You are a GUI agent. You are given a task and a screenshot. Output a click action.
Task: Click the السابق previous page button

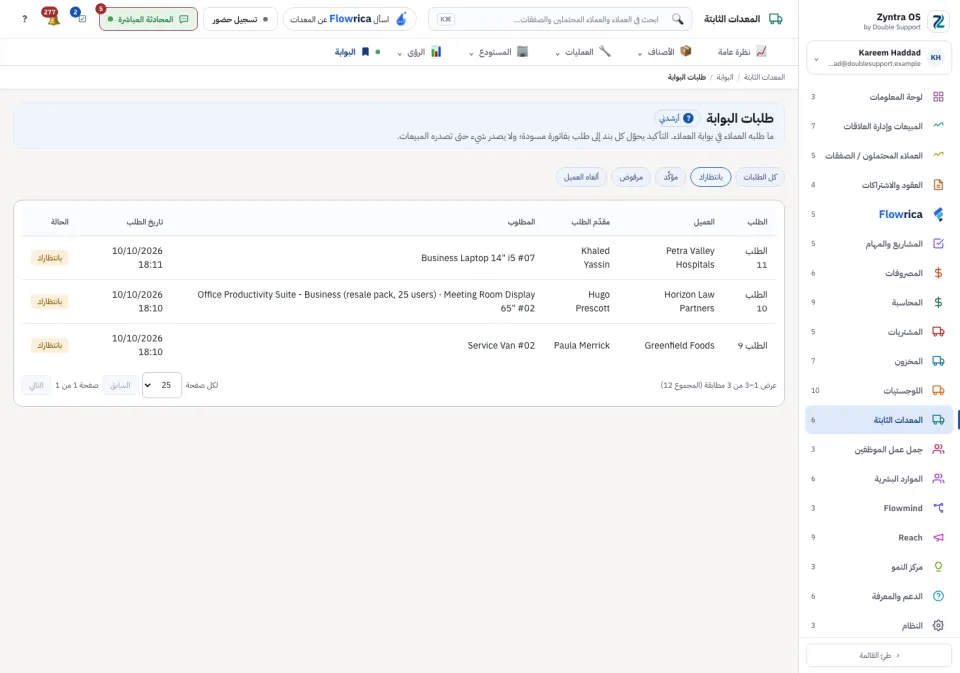coord(120,385)
